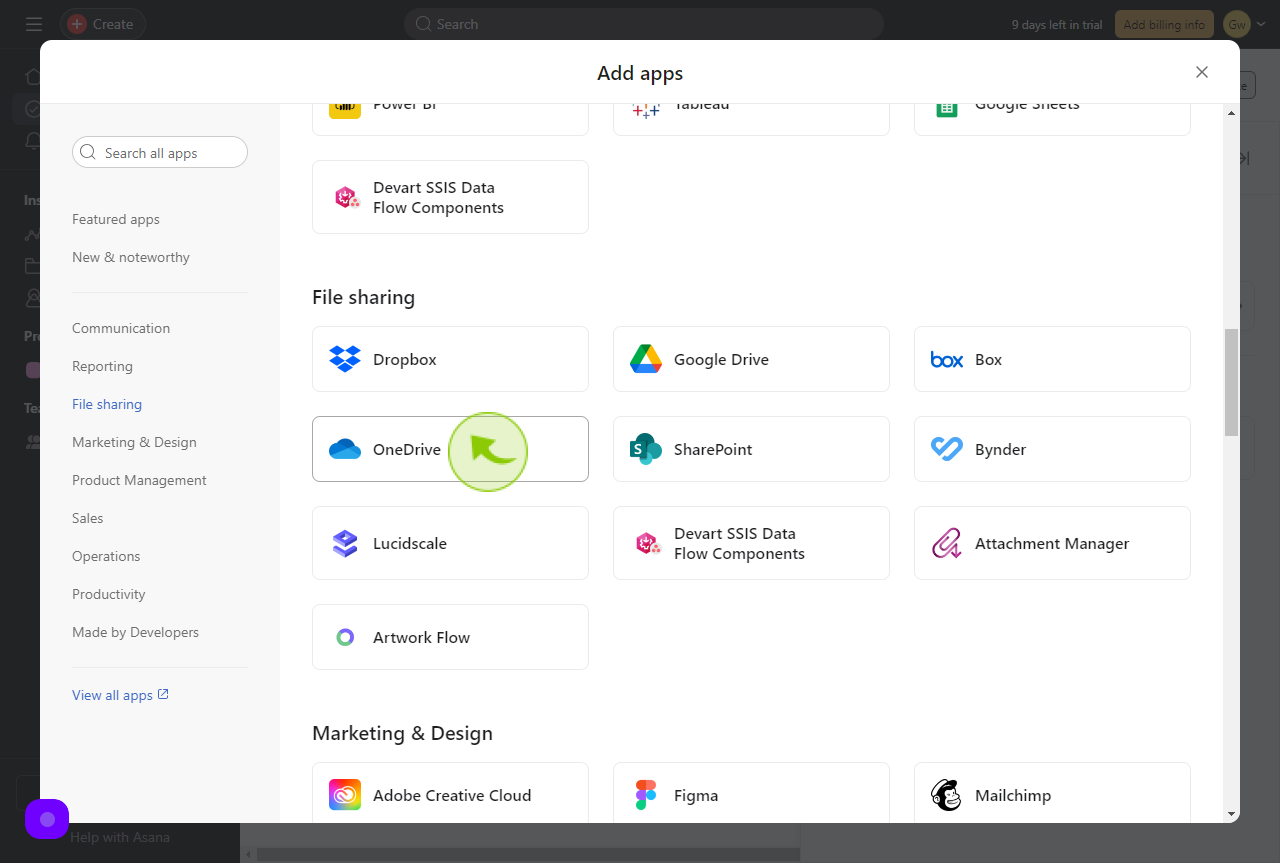This screenshot has height=863, width=1280.
Task: Click Add billing info button
Action: coord(1164,24)
